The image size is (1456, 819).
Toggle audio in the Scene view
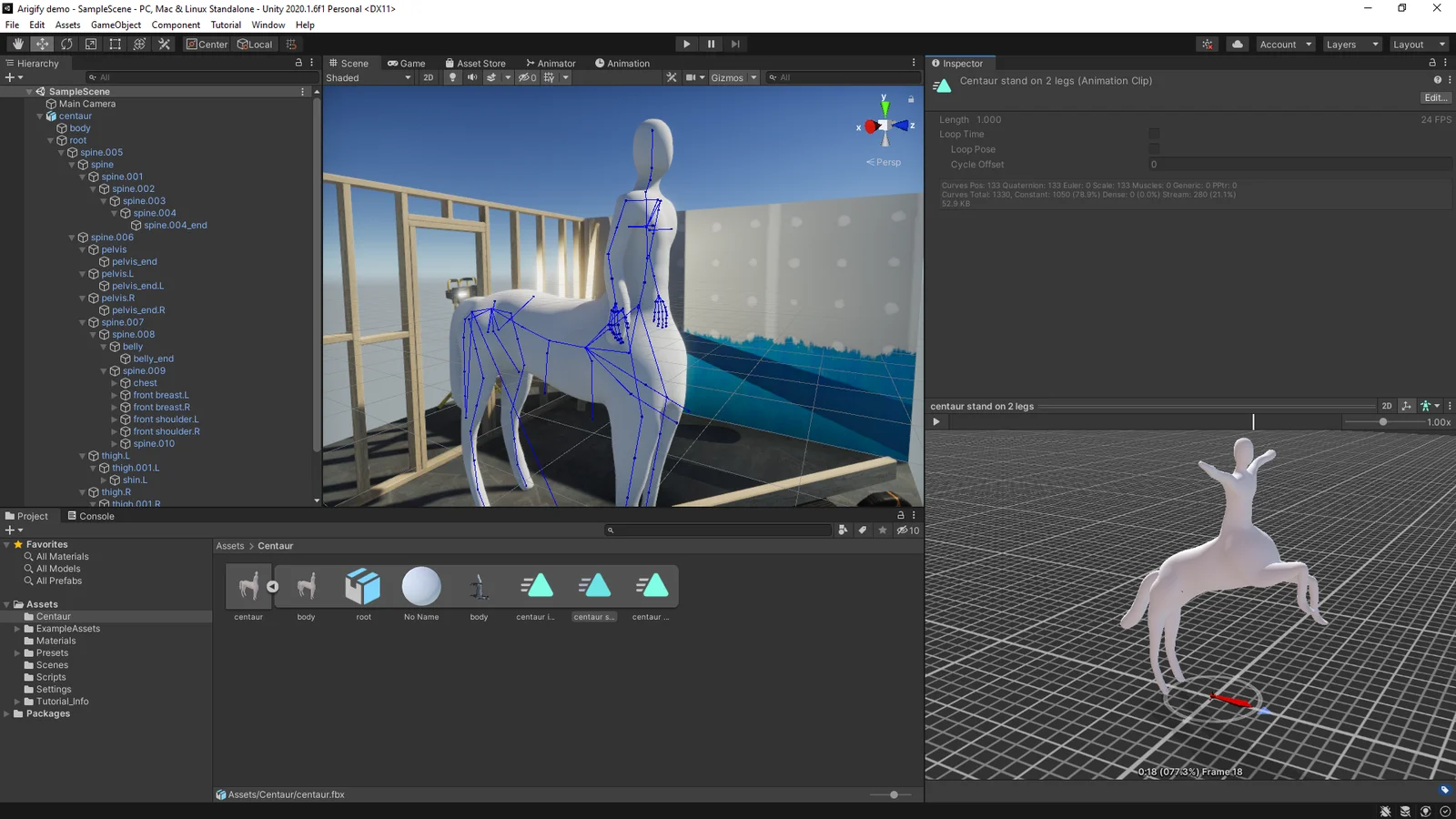tap(471, 77)
